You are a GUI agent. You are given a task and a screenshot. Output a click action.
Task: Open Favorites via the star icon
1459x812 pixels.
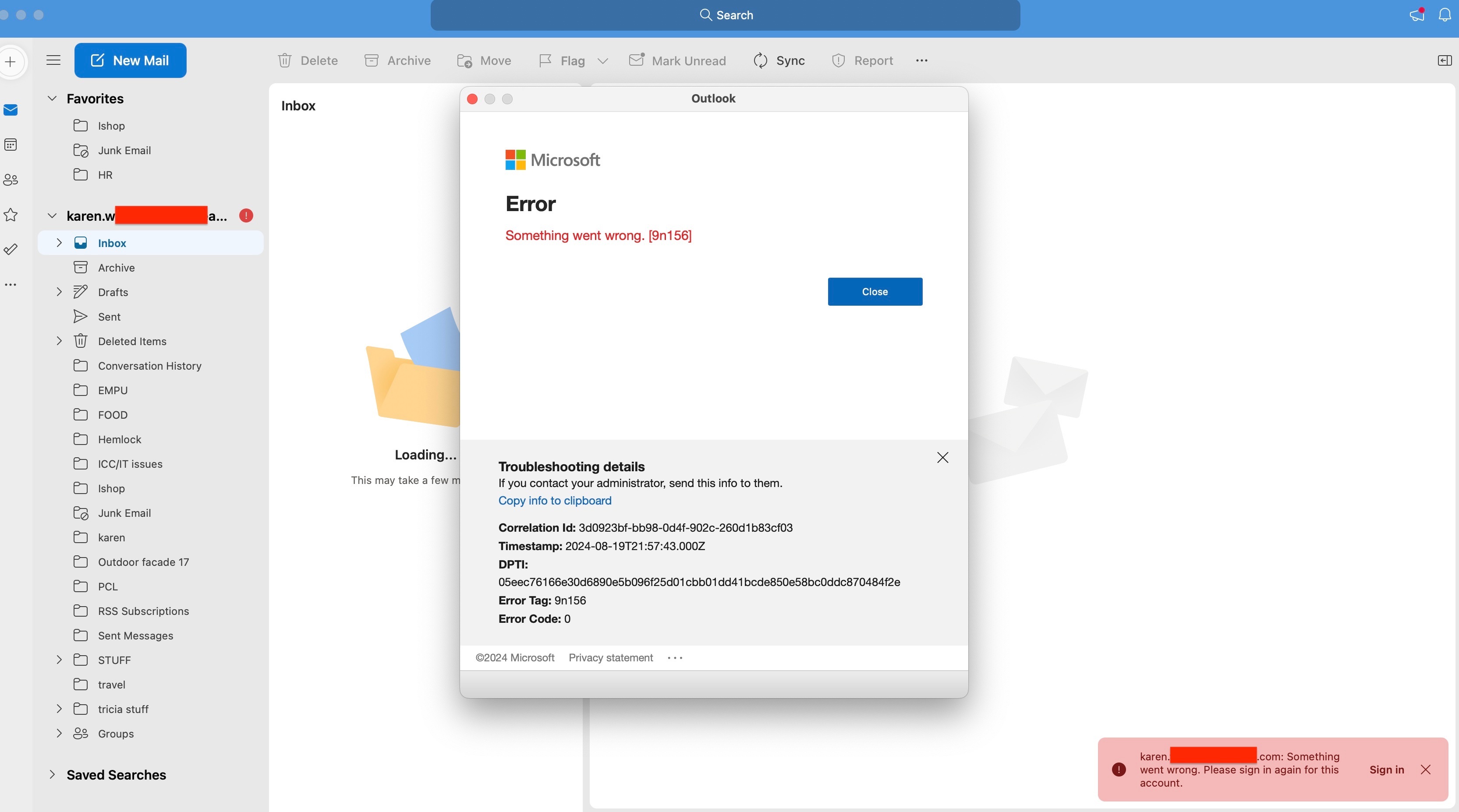10,215
